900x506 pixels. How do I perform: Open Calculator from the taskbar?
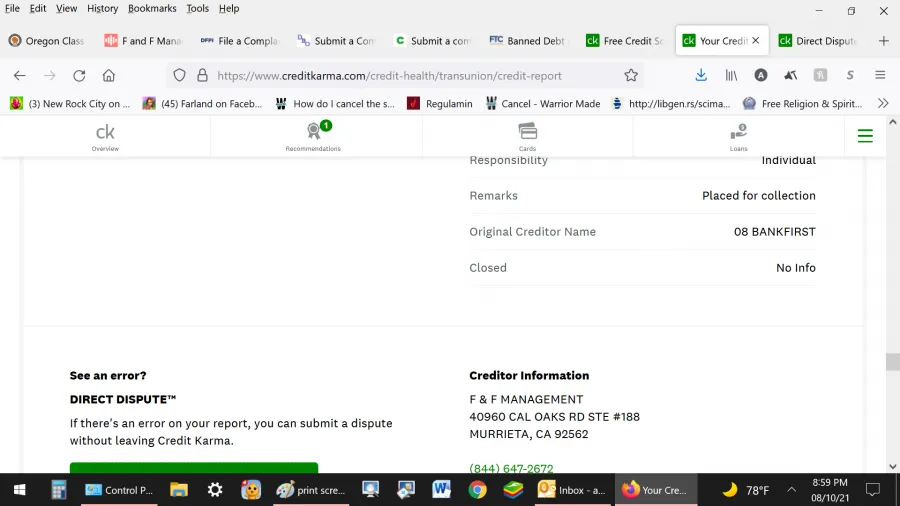click(59, 490)
